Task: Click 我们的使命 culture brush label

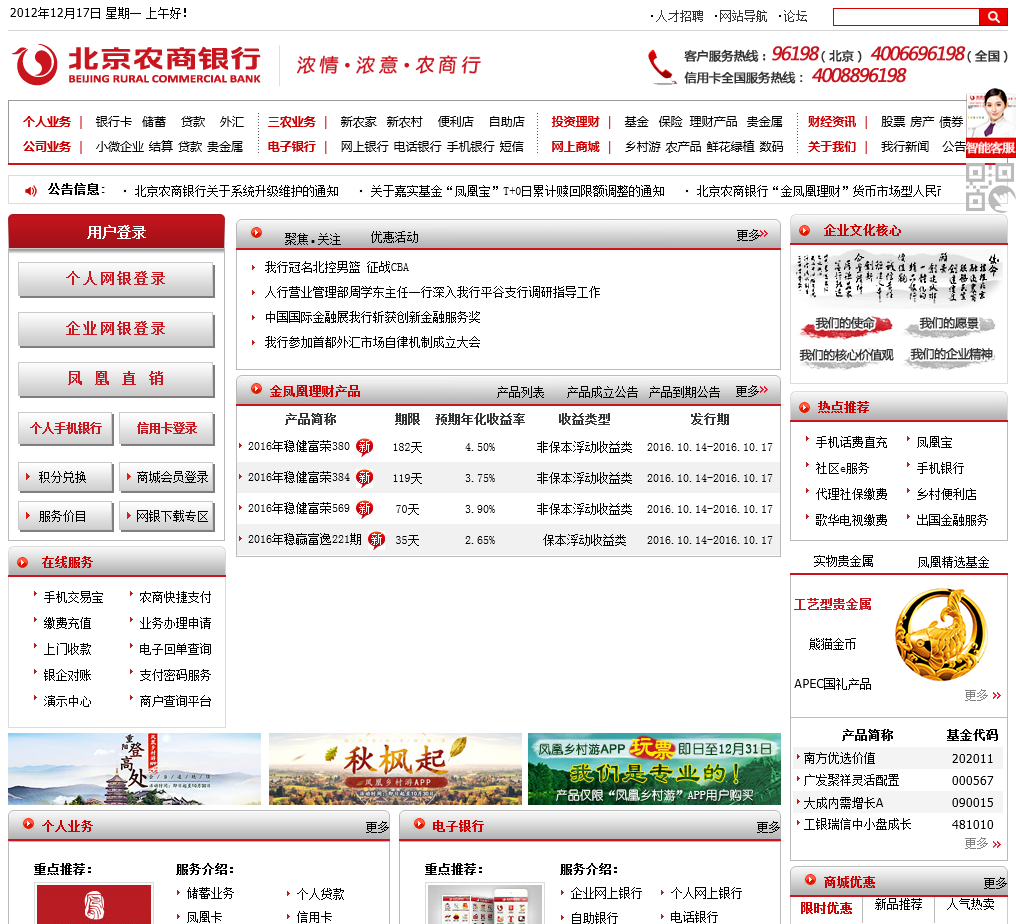Action: [x=846, y=325]
